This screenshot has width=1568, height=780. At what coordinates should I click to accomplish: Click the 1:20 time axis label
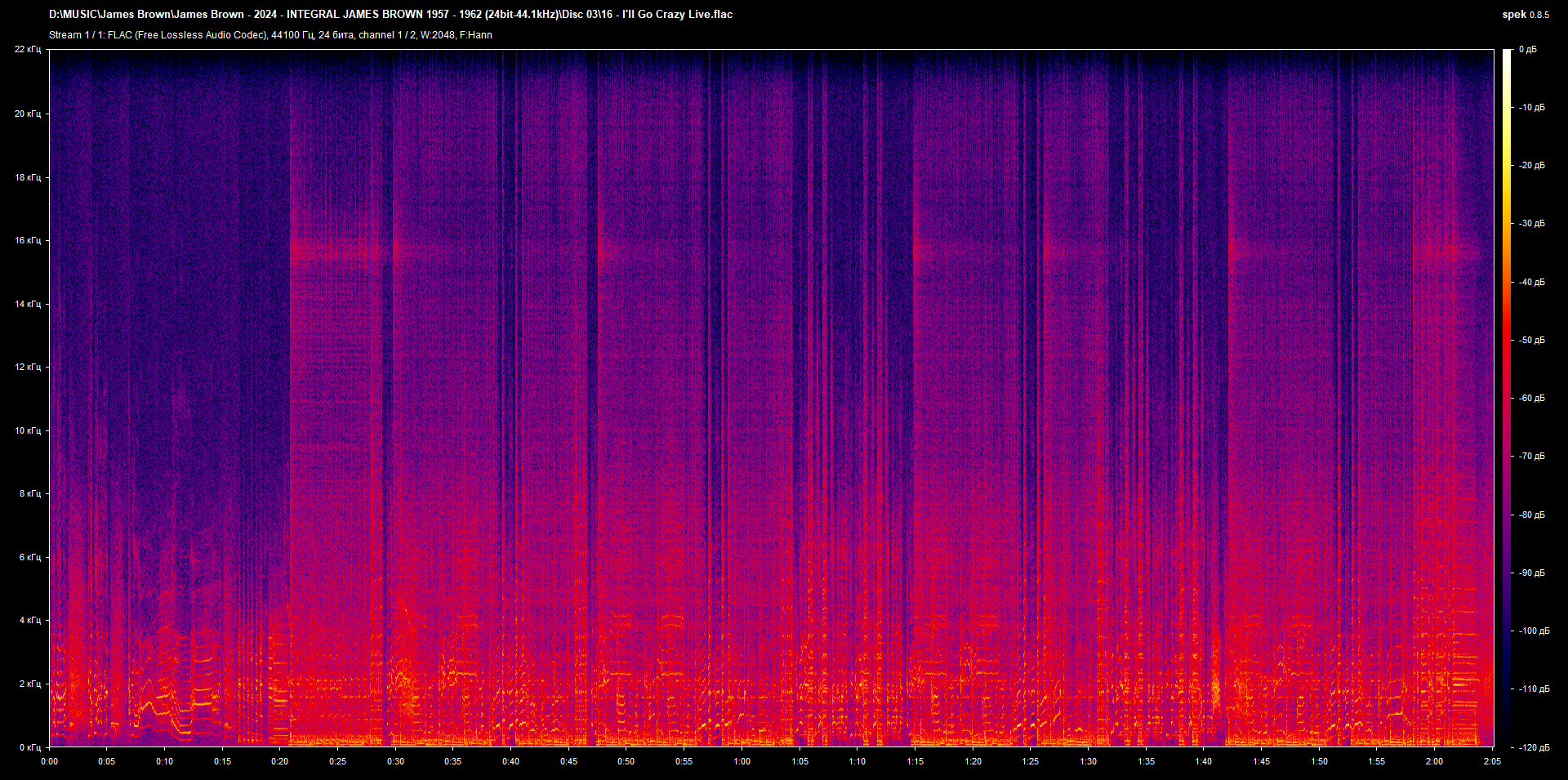pos(973,761)
